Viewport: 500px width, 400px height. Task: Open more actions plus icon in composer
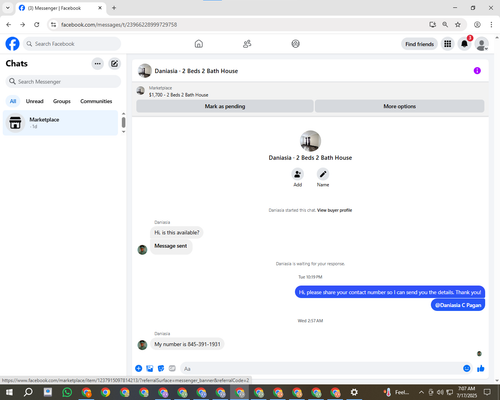(139, 368)
